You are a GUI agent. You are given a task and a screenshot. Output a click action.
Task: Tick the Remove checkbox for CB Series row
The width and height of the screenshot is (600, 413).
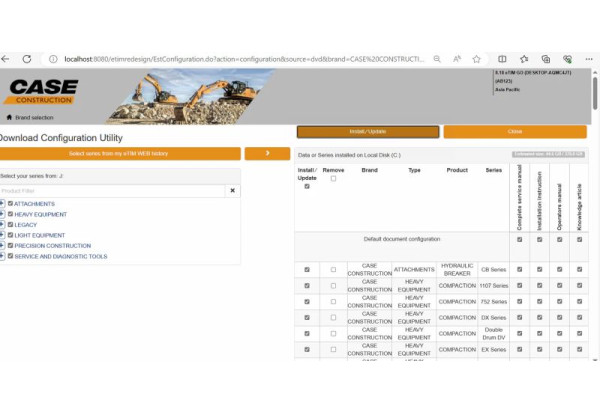pos(333,269)
